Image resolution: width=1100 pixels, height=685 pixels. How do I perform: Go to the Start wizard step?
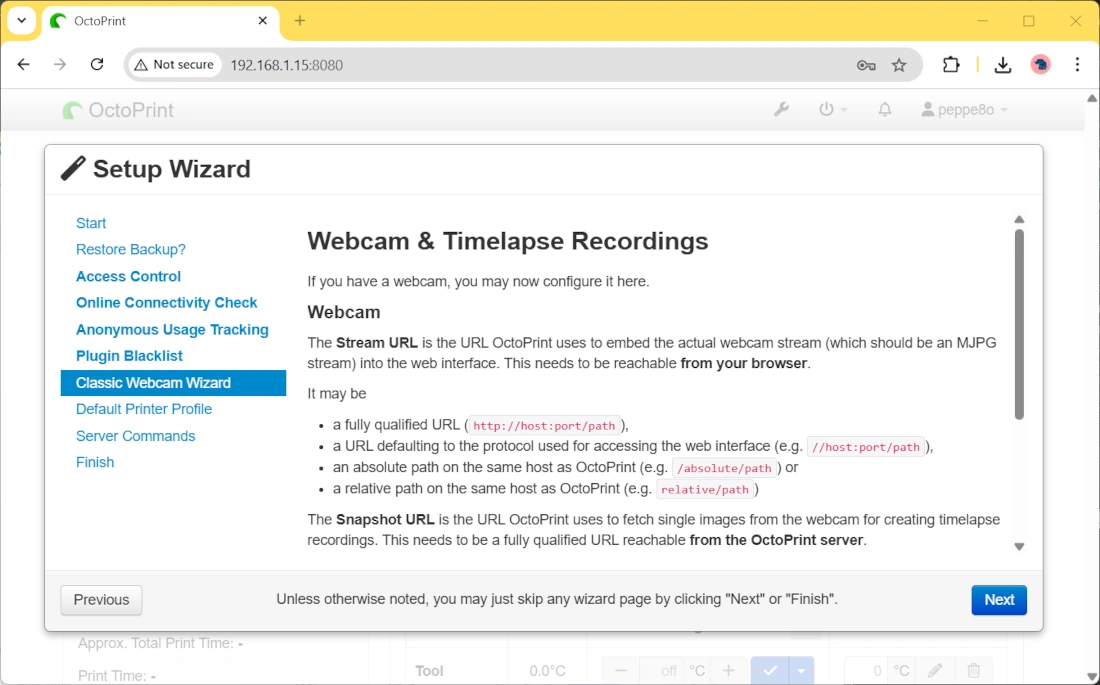coord(91,223)
